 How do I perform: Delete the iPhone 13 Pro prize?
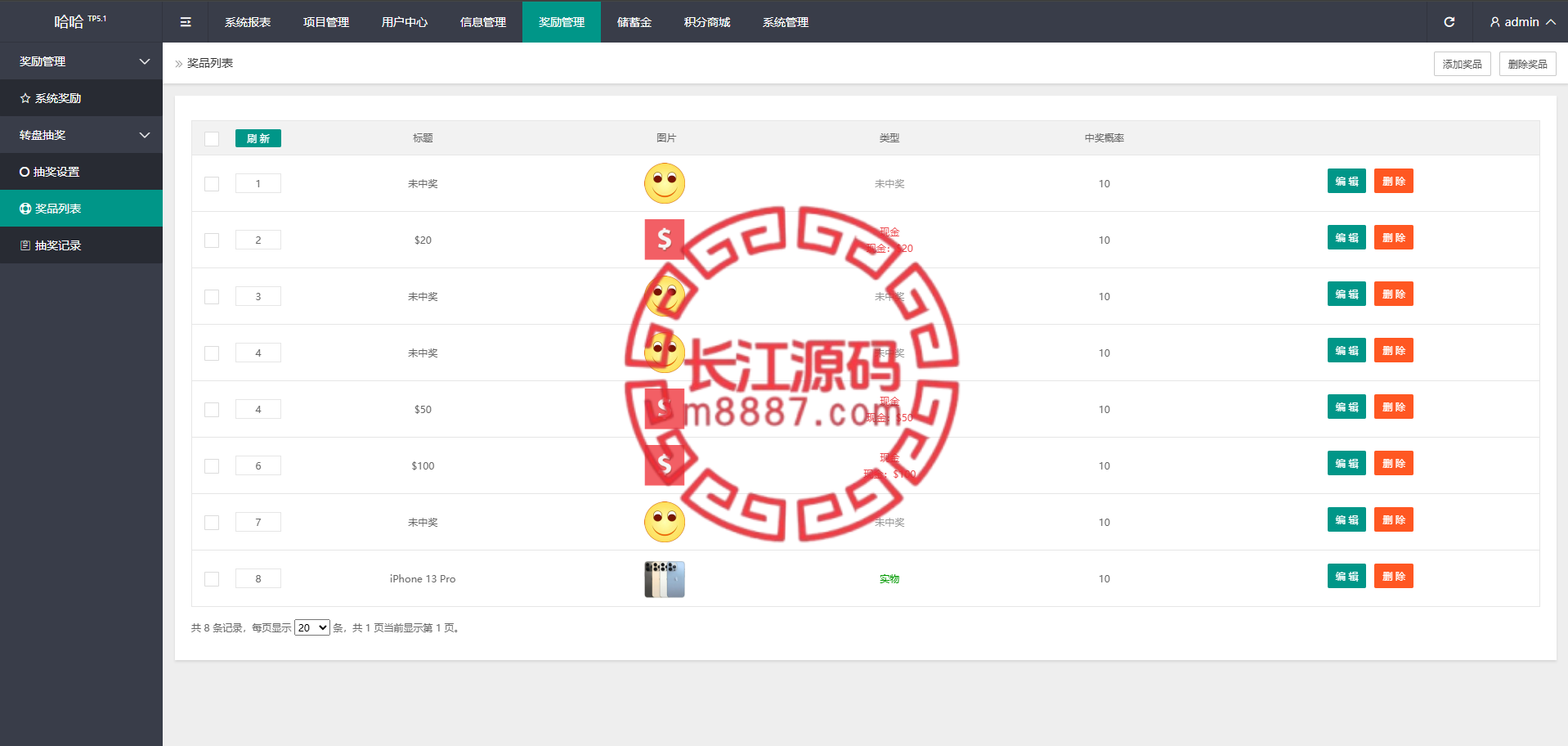click(1394, 576)
